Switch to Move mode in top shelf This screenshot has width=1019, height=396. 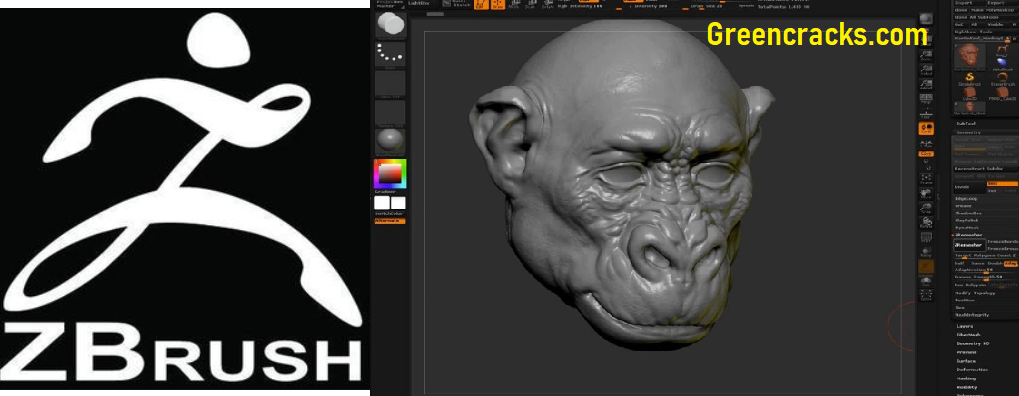coord(514,4)
